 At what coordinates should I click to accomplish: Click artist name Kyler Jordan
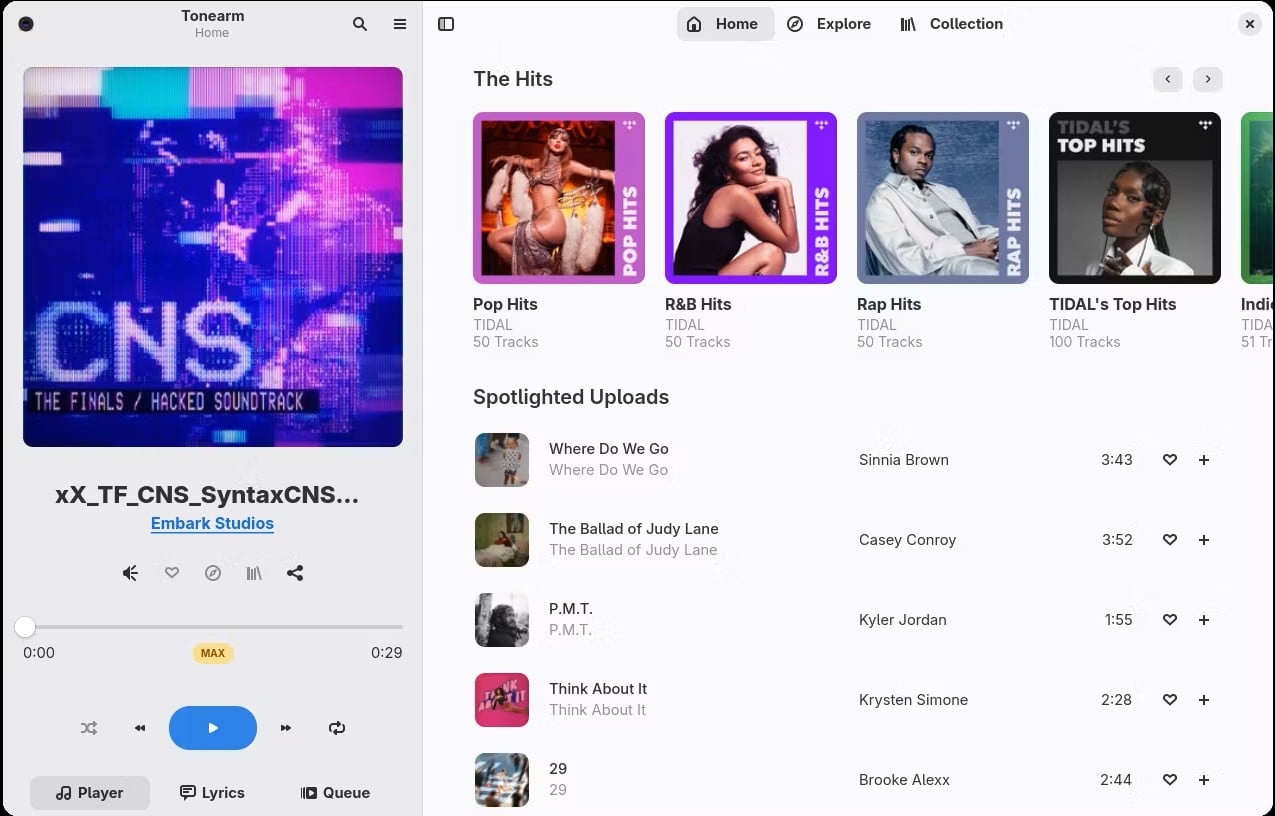(x=903, y=620)
